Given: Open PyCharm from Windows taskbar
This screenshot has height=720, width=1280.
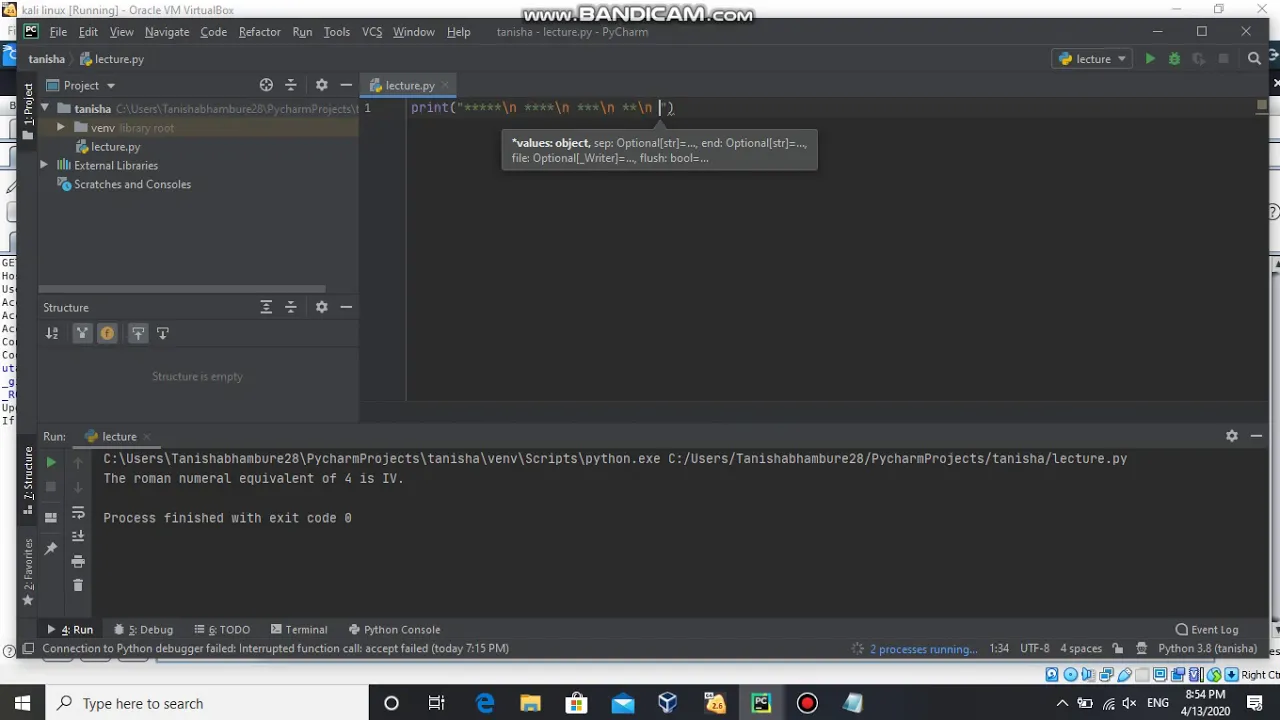Looking at the screenshot, I should point(761,703).
